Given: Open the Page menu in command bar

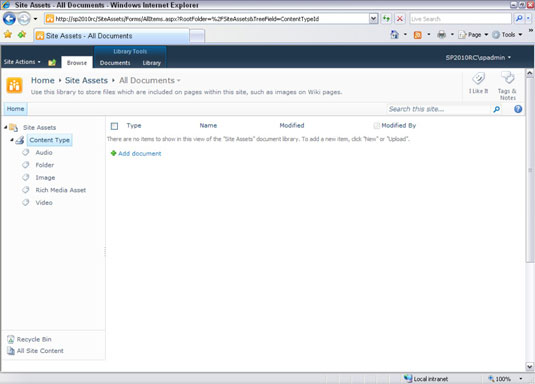Looking at the screenshot, I should click(x=473, y=34).
